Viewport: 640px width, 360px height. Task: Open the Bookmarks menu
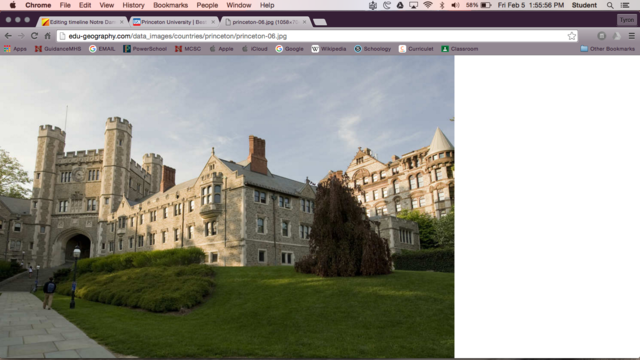pos(171,5)
